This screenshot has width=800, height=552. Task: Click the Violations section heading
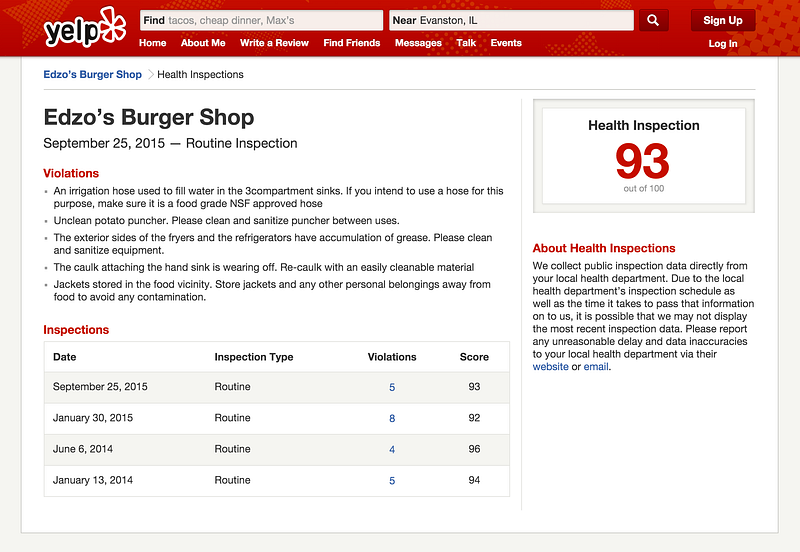click(x=71, y=173)
